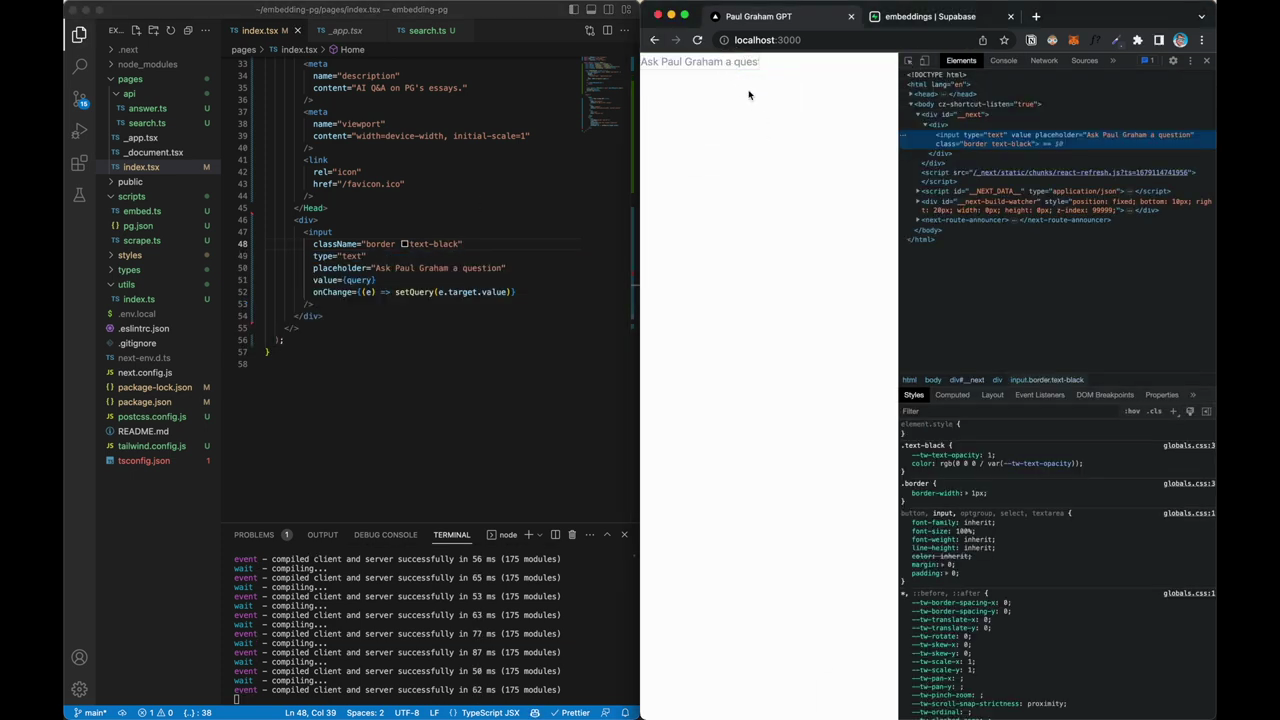Toggle primary sidebar layout in title bar
1280x720 pixels.
[x=574, y=10]
